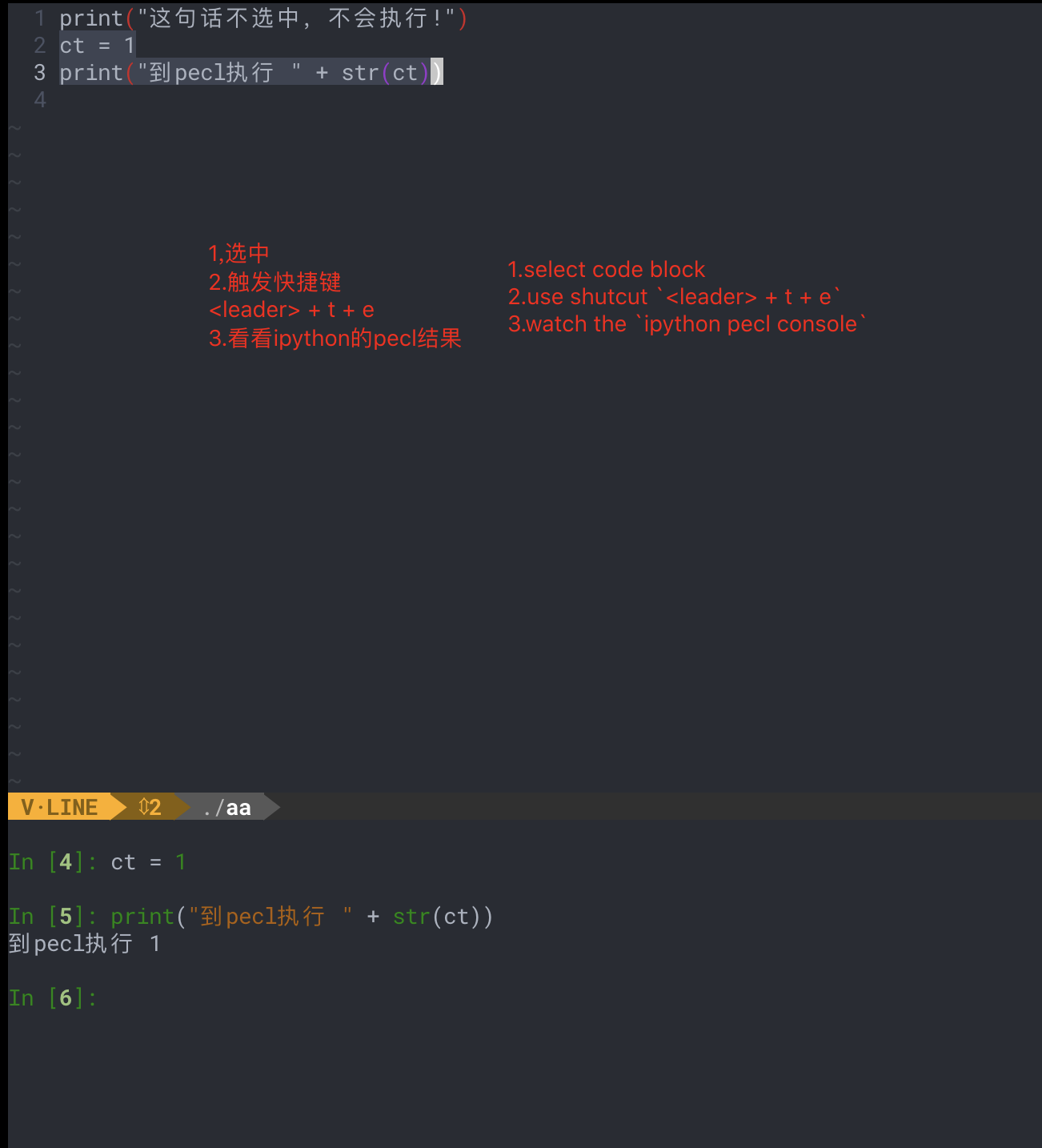Viewport: 1042px width, 1148px height.
Task: Click the first tilde below the code
Action: tap(14, 126)
